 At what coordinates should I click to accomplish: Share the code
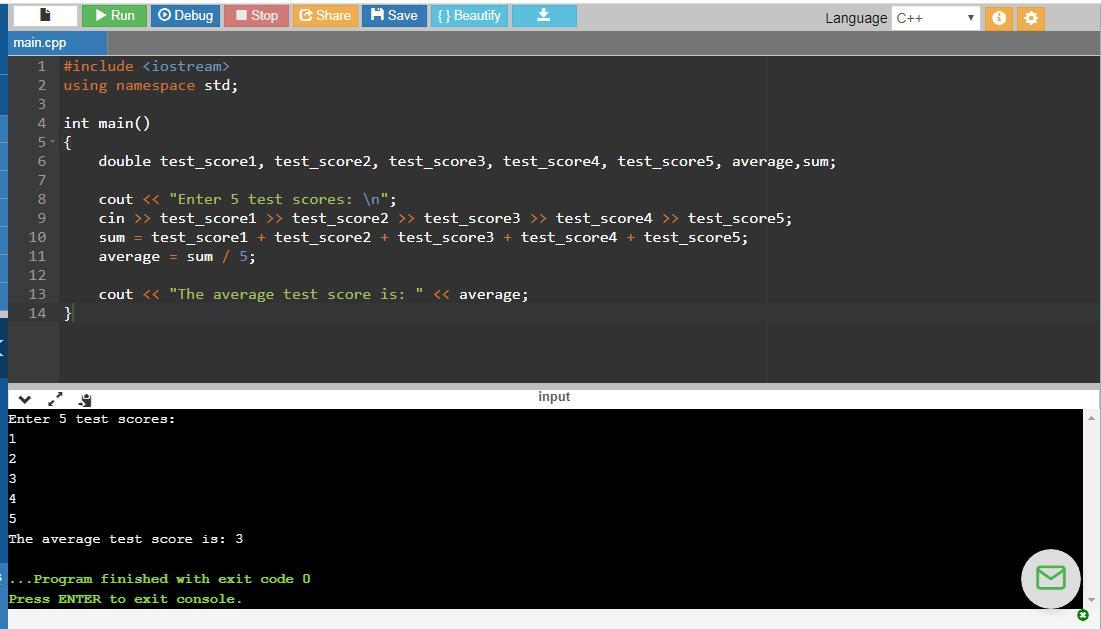(325, 15)
